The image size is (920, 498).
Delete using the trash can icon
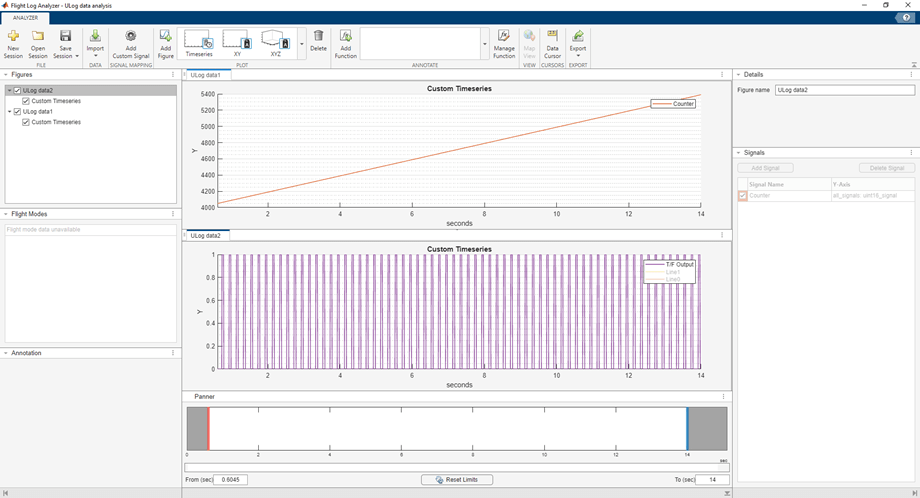click(318, 37)
